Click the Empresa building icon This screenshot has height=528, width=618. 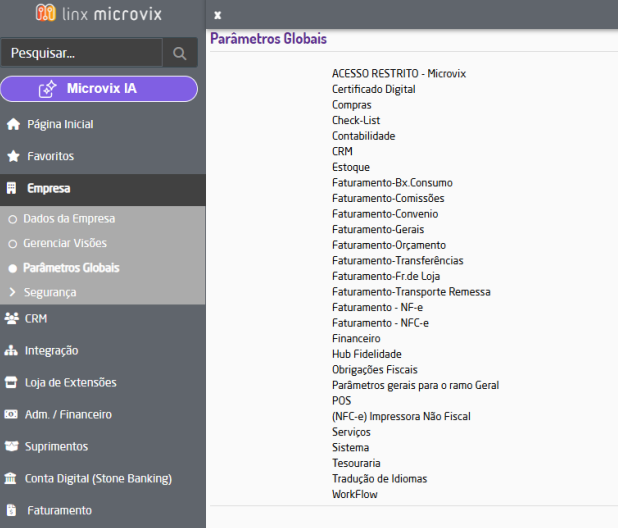pyautogui.click(x=13, y=188)
